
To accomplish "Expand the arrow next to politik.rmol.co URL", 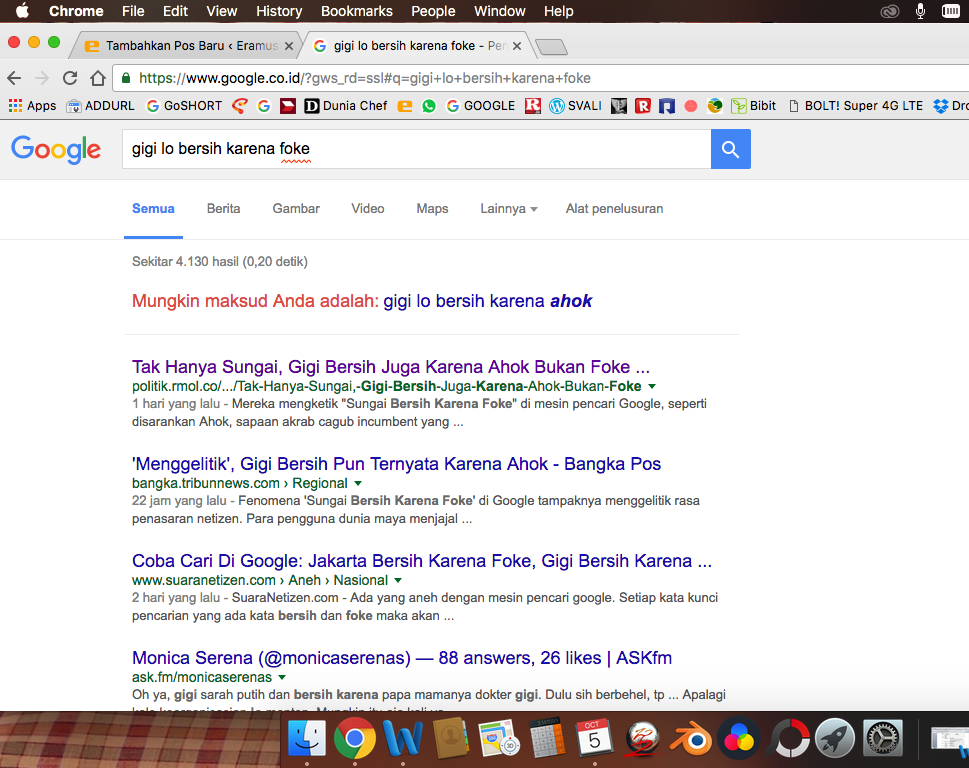I will pyautogui.click(x=651, y=386).
